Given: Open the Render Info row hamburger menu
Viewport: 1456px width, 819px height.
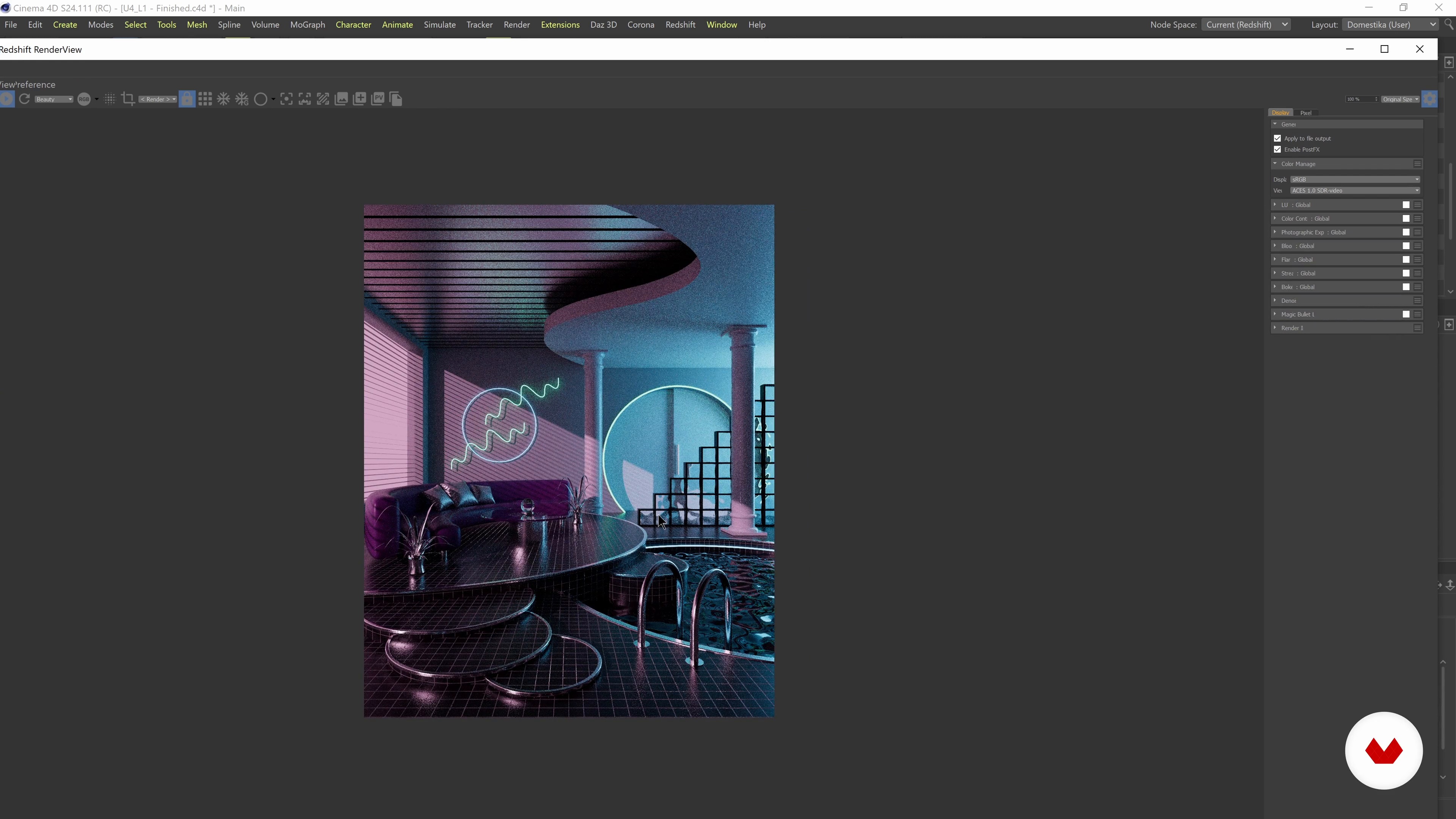Looking at the screenshot, I should [x=1418, y=328].
